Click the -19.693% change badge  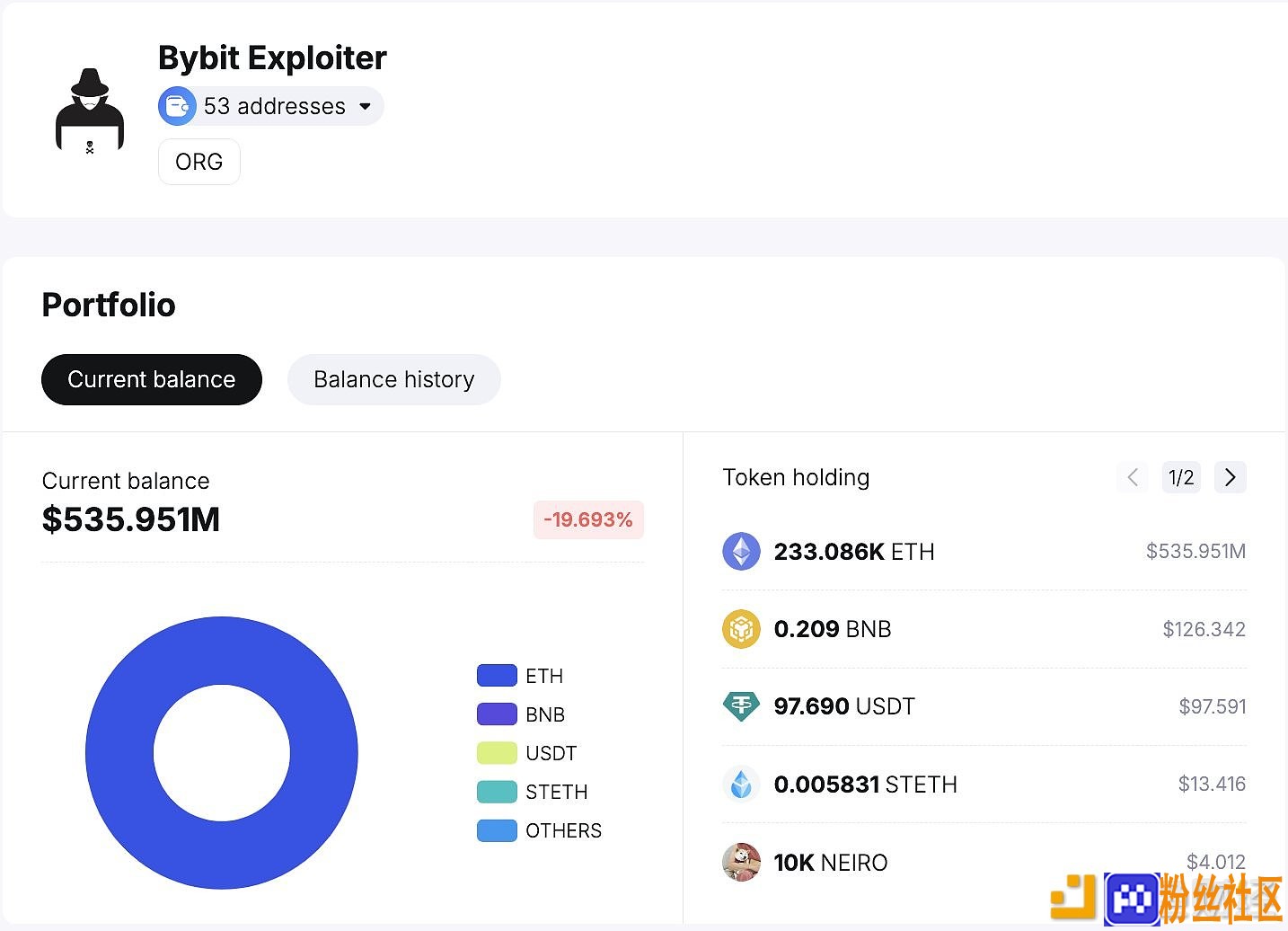click(x=588, y=519)
